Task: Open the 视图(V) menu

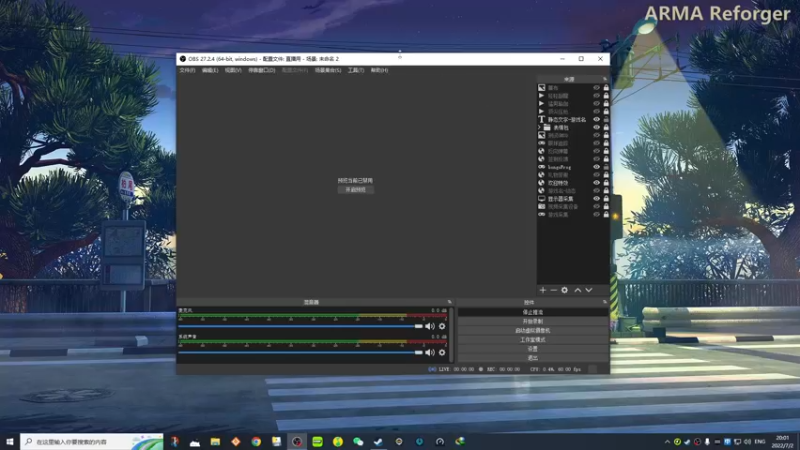Action: 233,70
